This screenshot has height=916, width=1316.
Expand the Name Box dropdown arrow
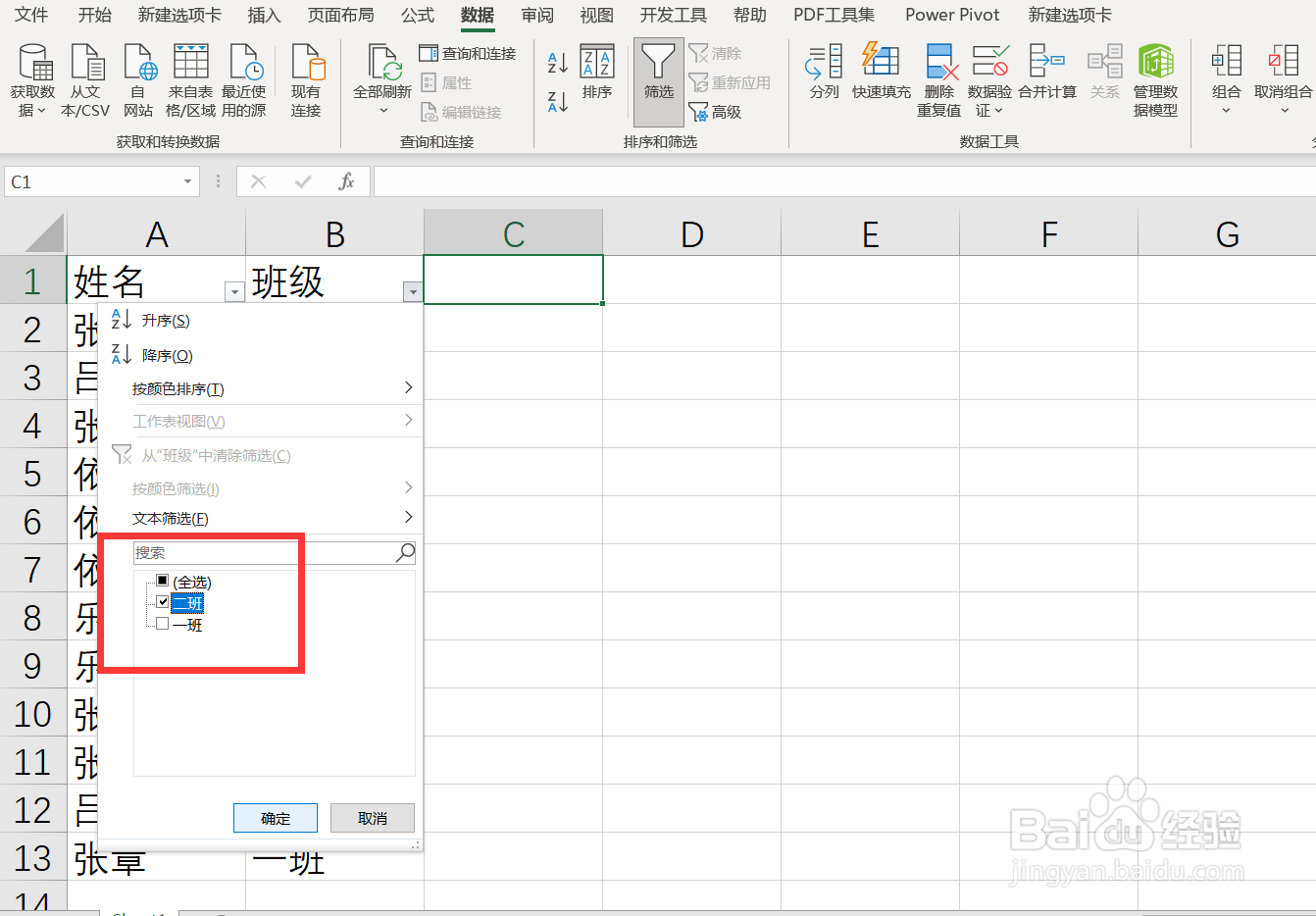pyautogui.click(x=187, y=181)
